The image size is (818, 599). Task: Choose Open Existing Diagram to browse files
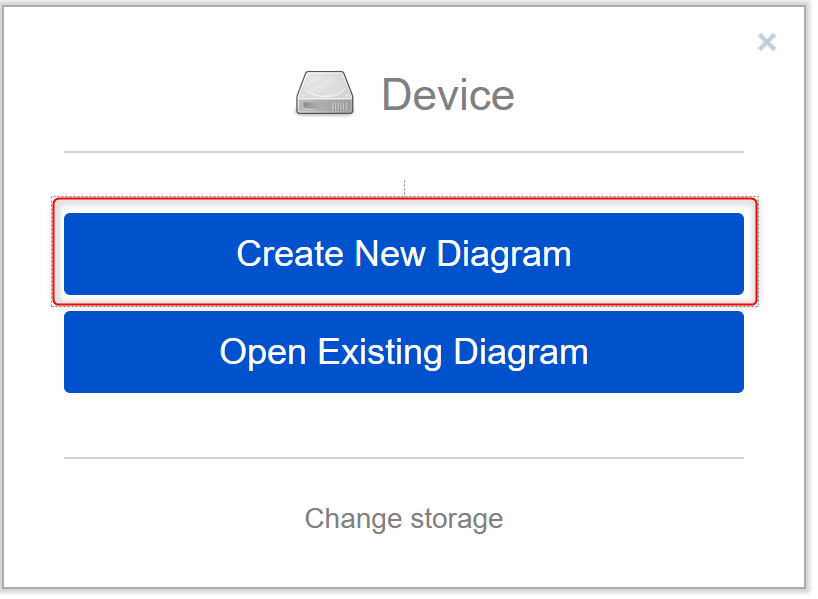[403, 352]
